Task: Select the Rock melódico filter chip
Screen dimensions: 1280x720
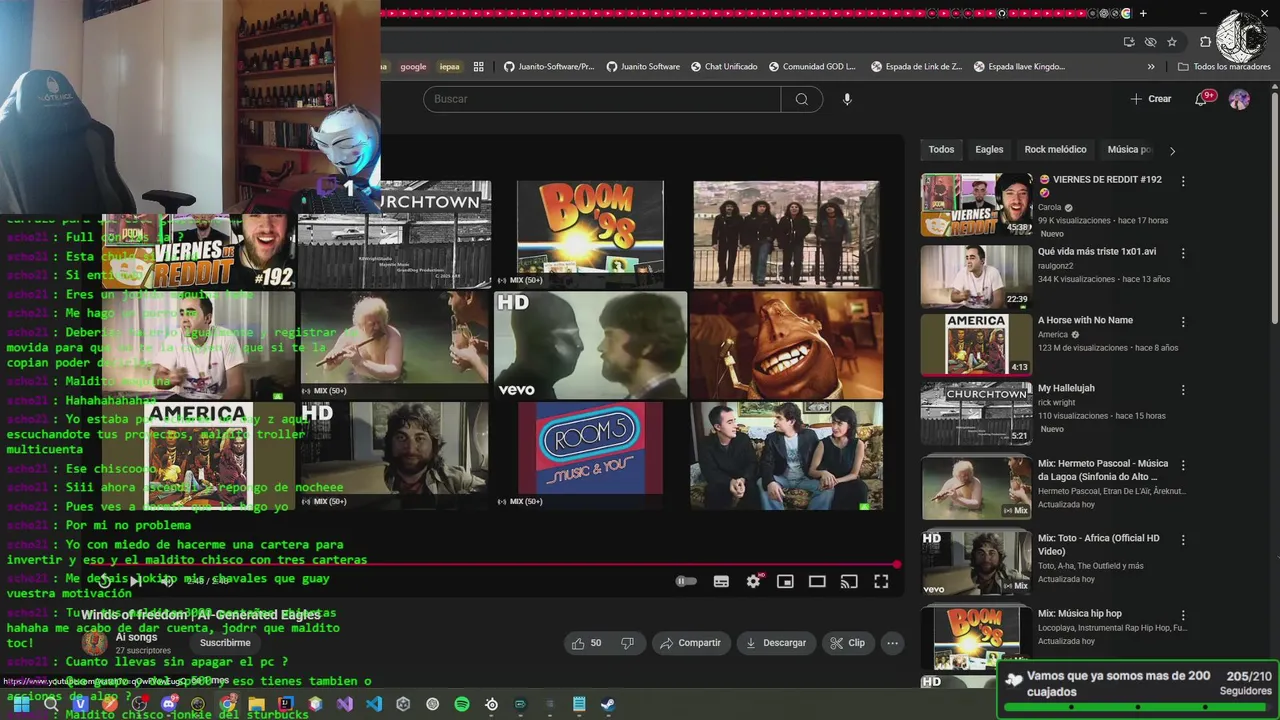Action: click(1055, 149)
